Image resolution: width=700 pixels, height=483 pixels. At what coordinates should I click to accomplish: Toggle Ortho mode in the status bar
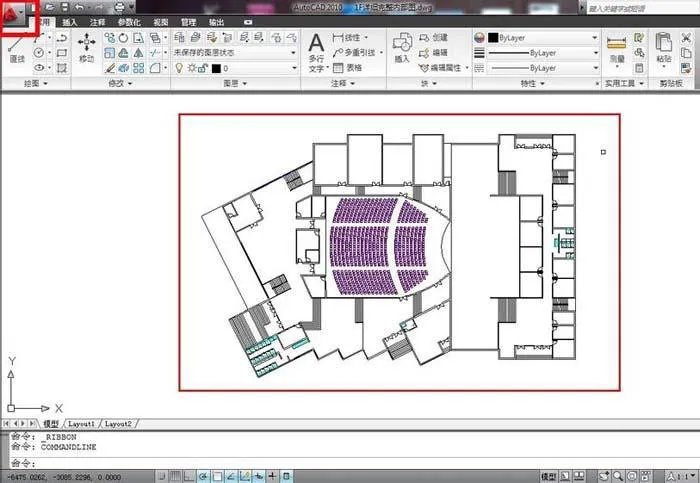(x=190, y=476)
